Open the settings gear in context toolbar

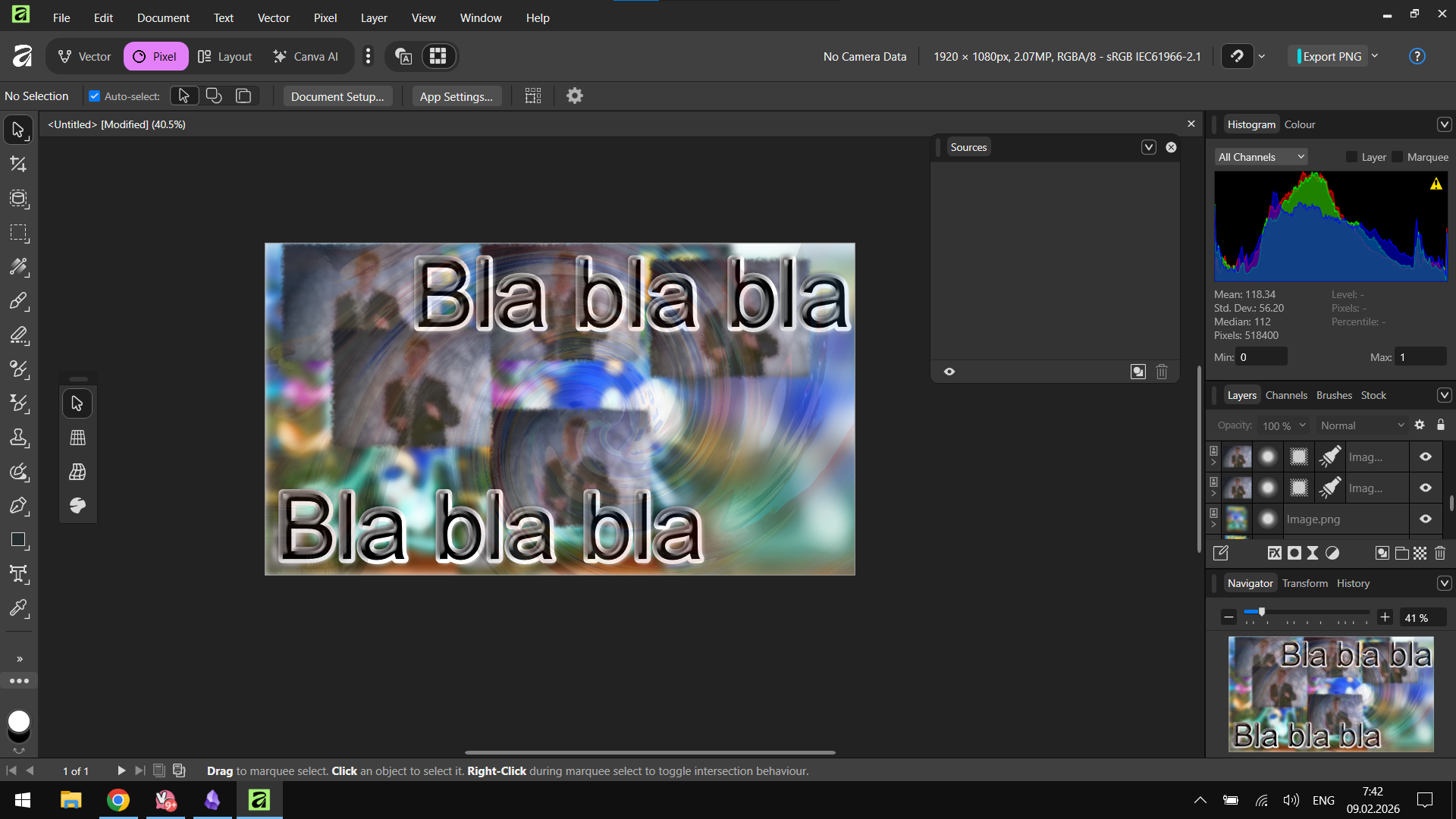pyautogui.click(x=575, y=96)
